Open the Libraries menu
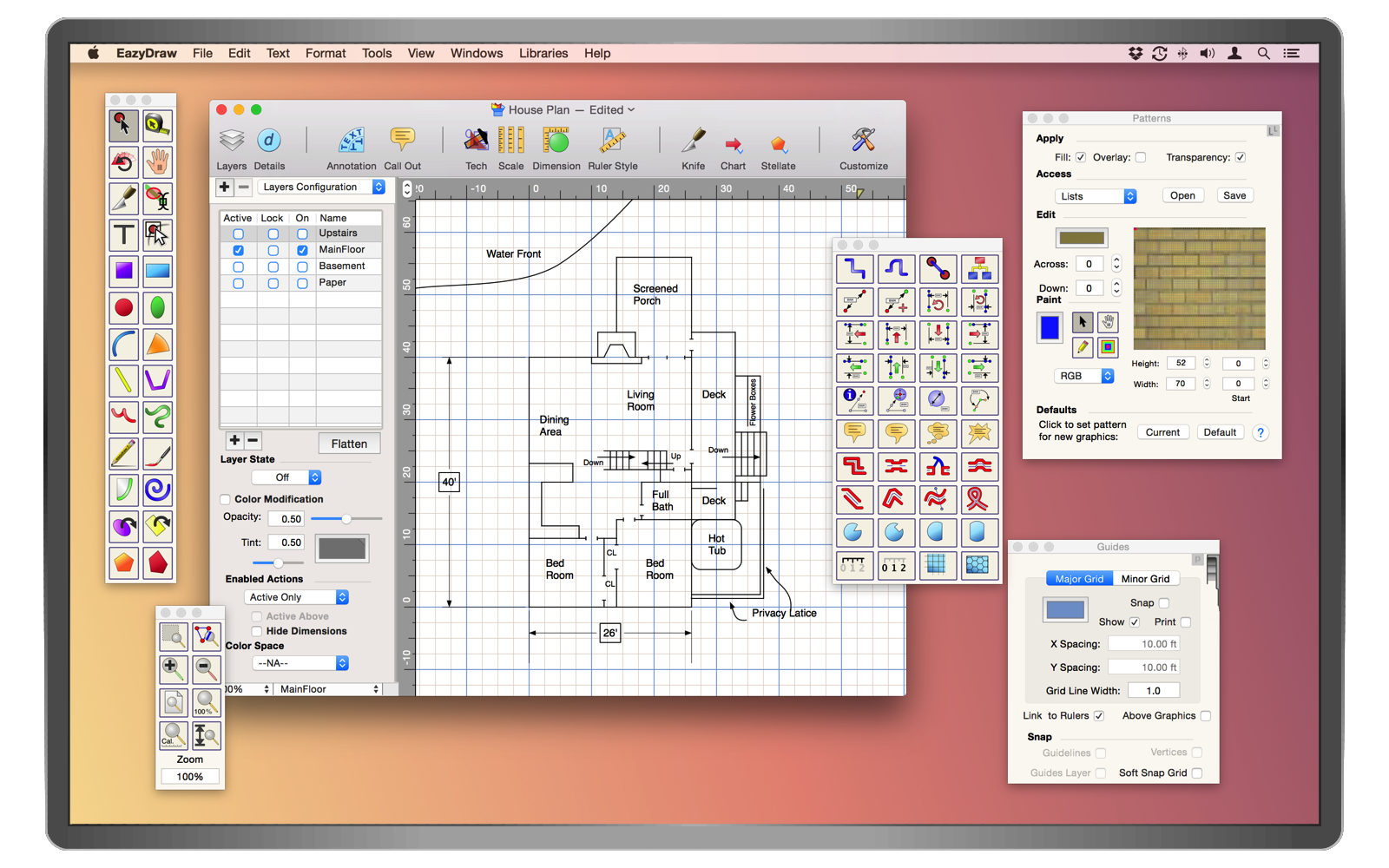Image resolution: width=1389 pixels, height=868 pixels. (543, 53)
